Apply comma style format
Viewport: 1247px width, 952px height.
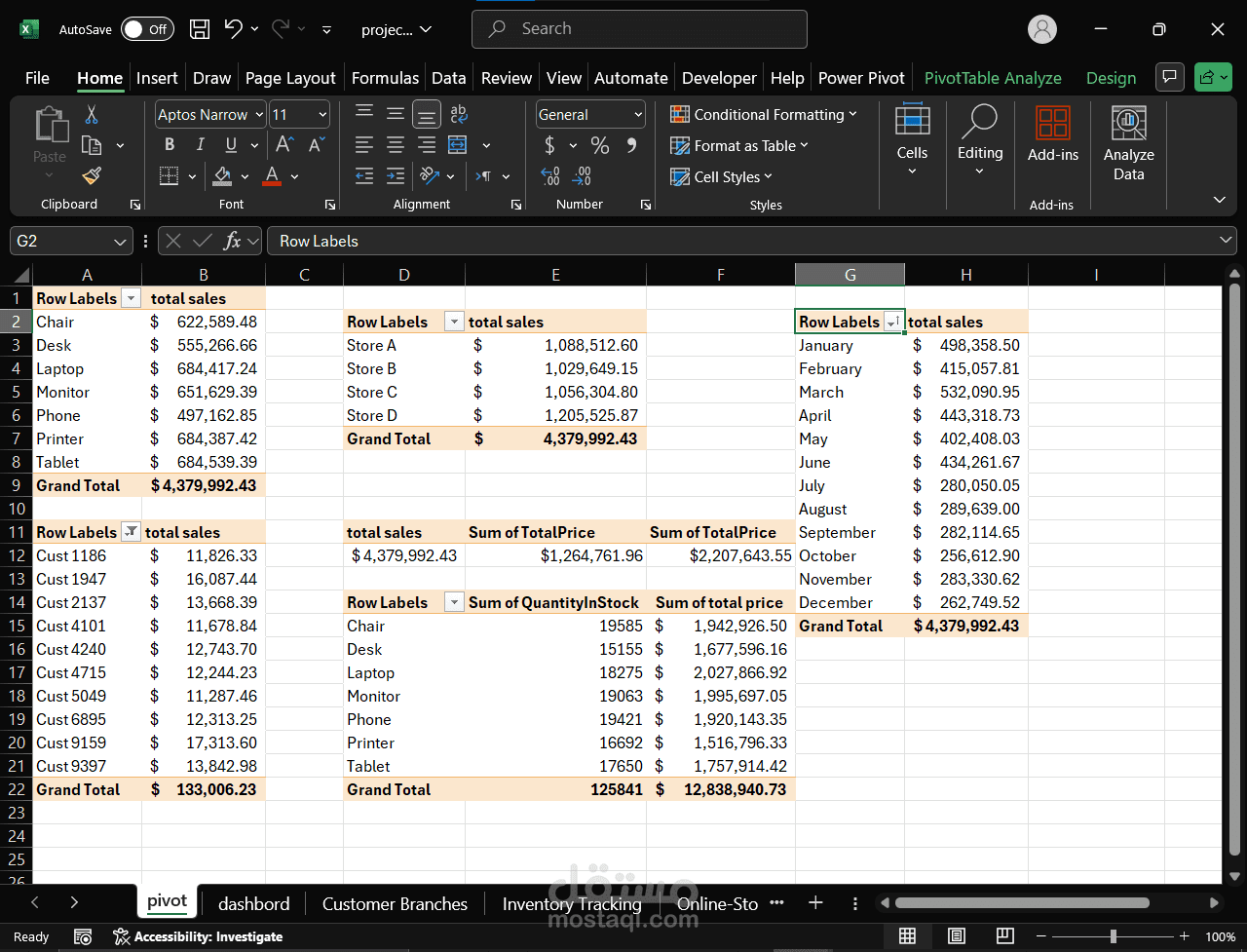click(631, 145)
